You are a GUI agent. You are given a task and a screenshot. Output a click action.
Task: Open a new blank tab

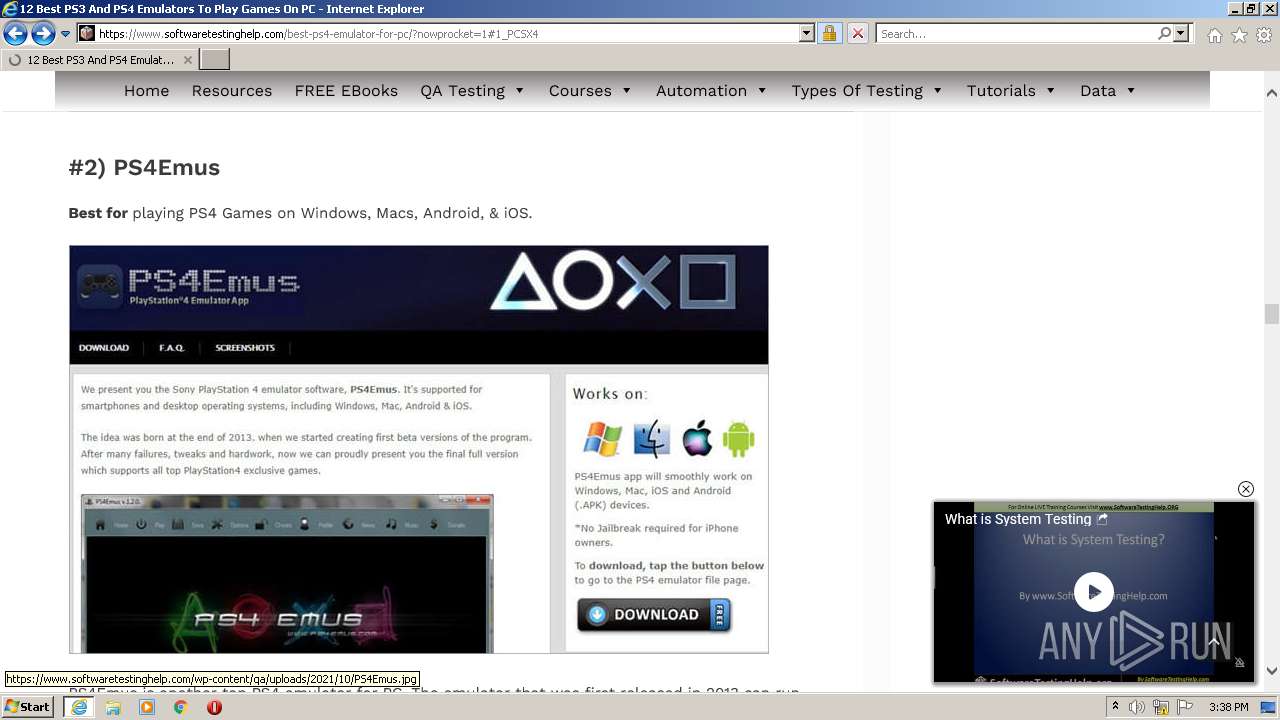click(215, 59)
